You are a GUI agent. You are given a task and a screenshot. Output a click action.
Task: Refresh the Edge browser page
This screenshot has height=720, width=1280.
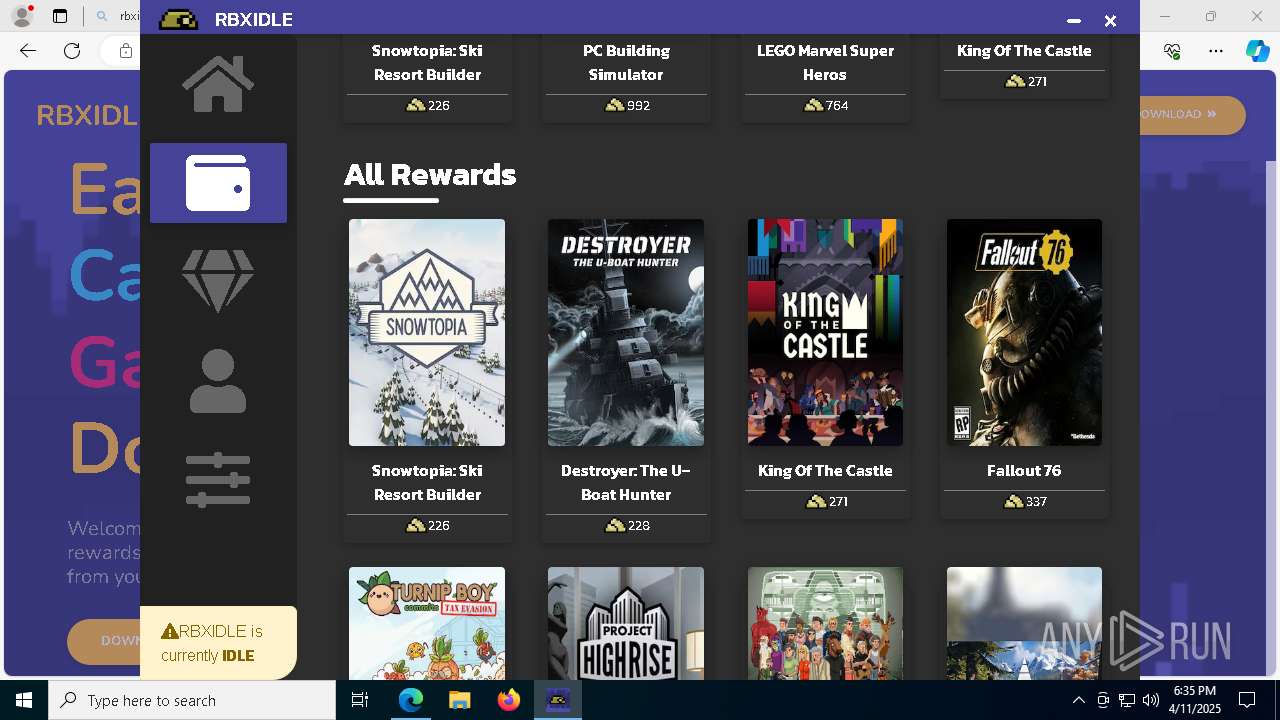pos(72,51)
